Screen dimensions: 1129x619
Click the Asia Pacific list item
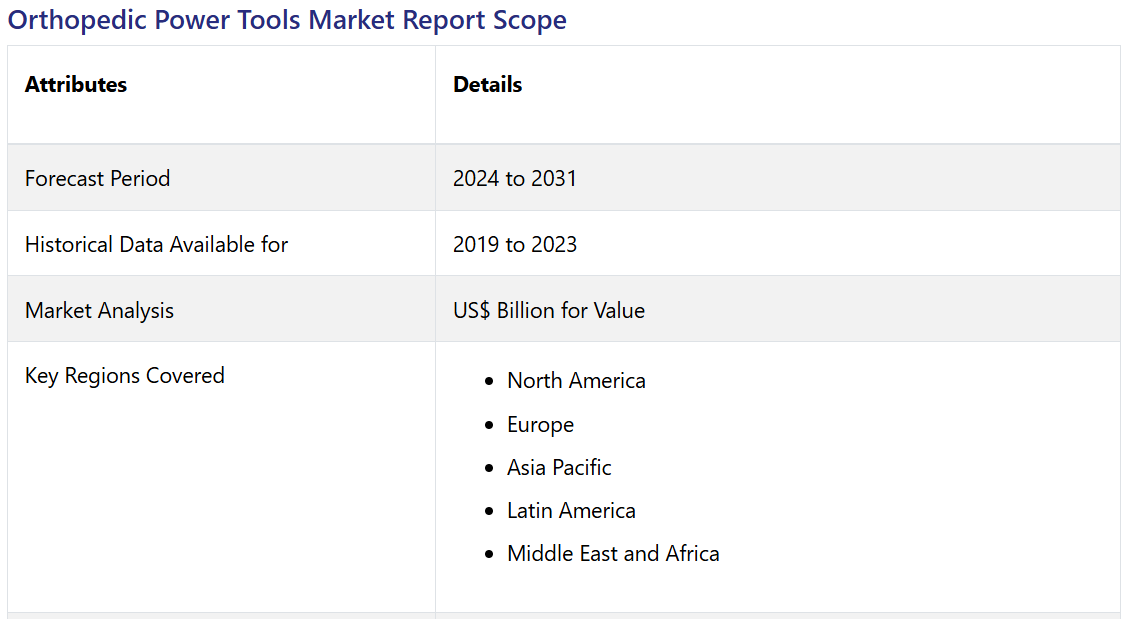coord(559,468)
